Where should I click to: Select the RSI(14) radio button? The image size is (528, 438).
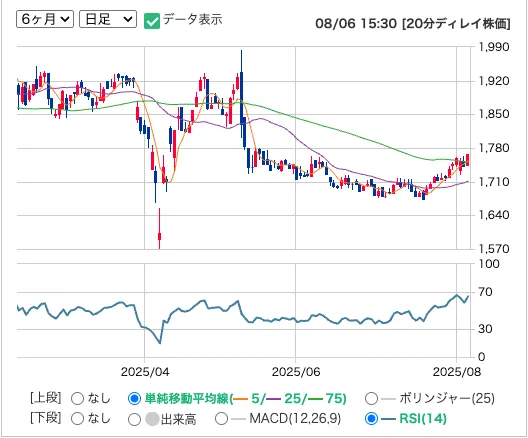point(371,419)
